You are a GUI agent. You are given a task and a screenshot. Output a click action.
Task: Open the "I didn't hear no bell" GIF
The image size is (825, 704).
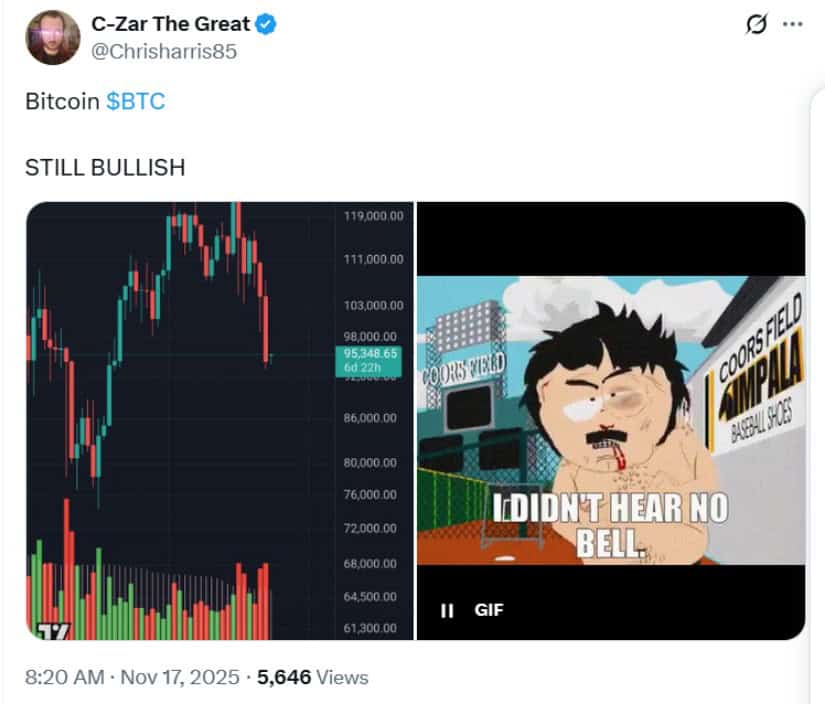point(610,420)
